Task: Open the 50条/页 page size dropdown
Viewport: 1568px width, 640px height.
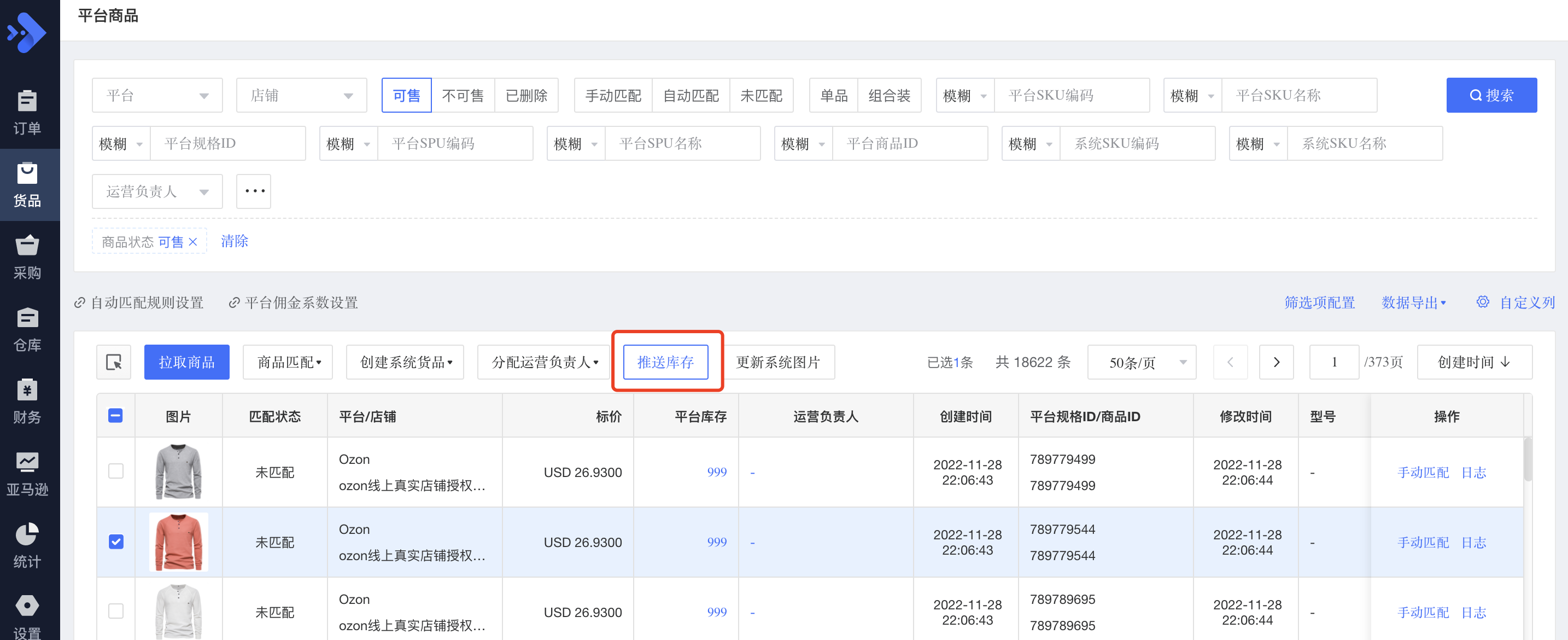Action: (x=1142, y=362)
